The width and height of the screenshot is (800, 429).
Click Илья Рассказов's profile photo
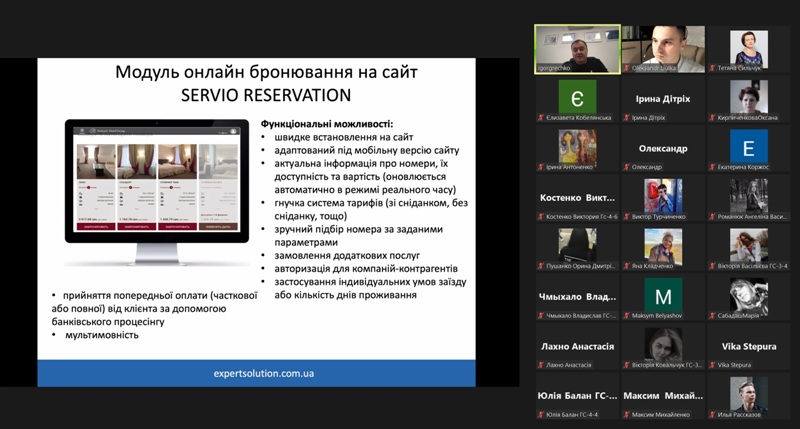point(748,394)
